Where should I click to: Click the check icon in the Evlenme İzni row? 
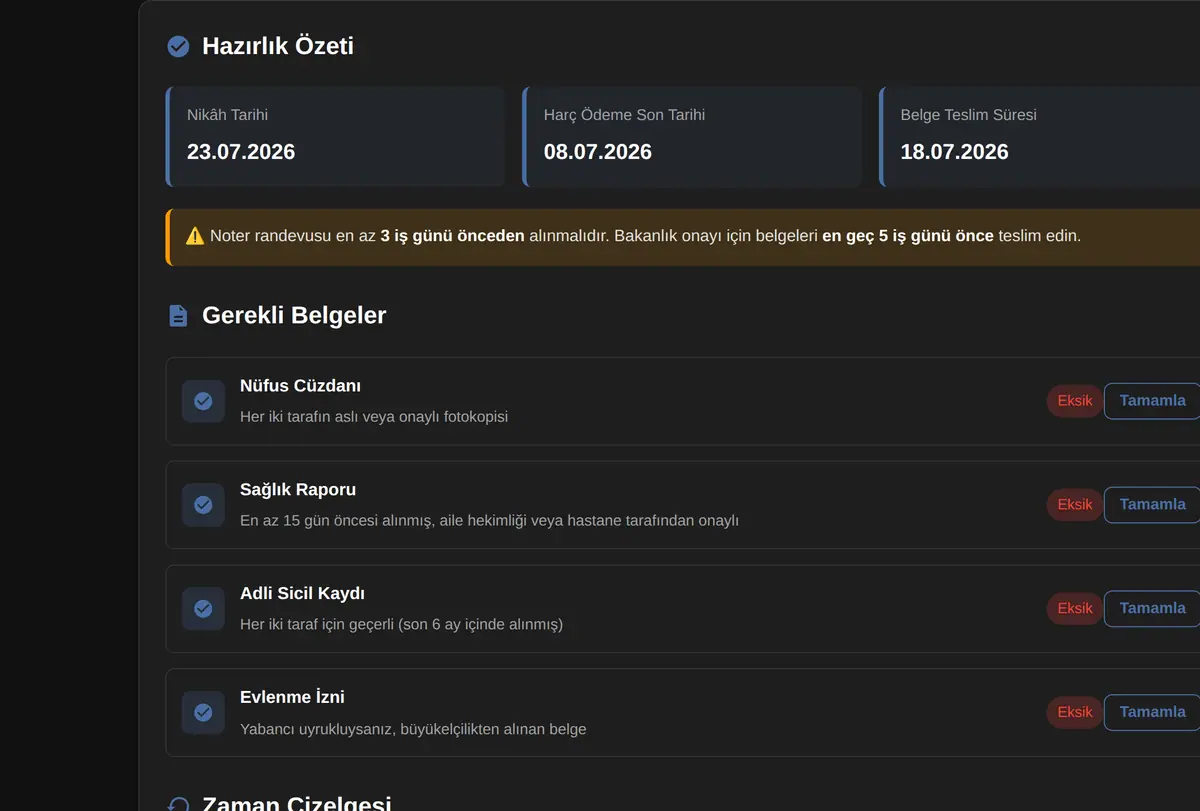click(x=203, y=713)
